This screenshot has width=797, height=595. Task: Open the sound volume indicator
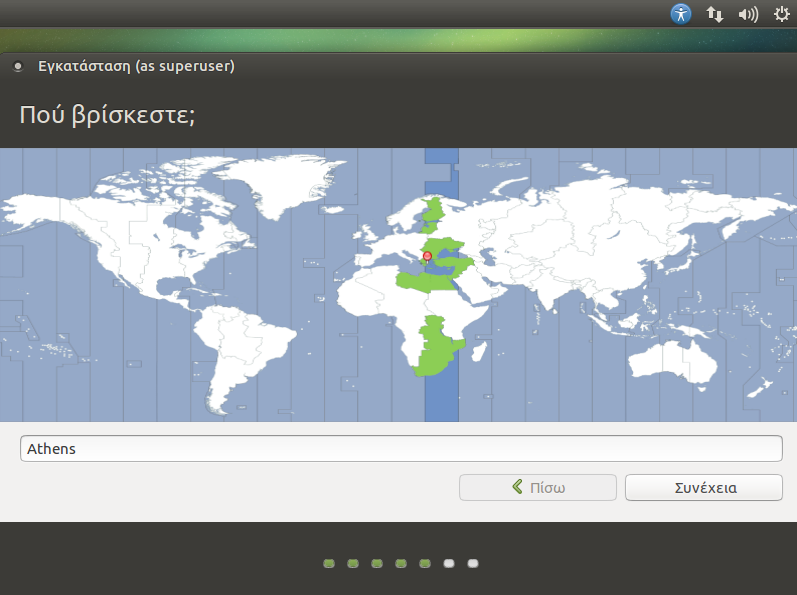[x=747, y=14]
